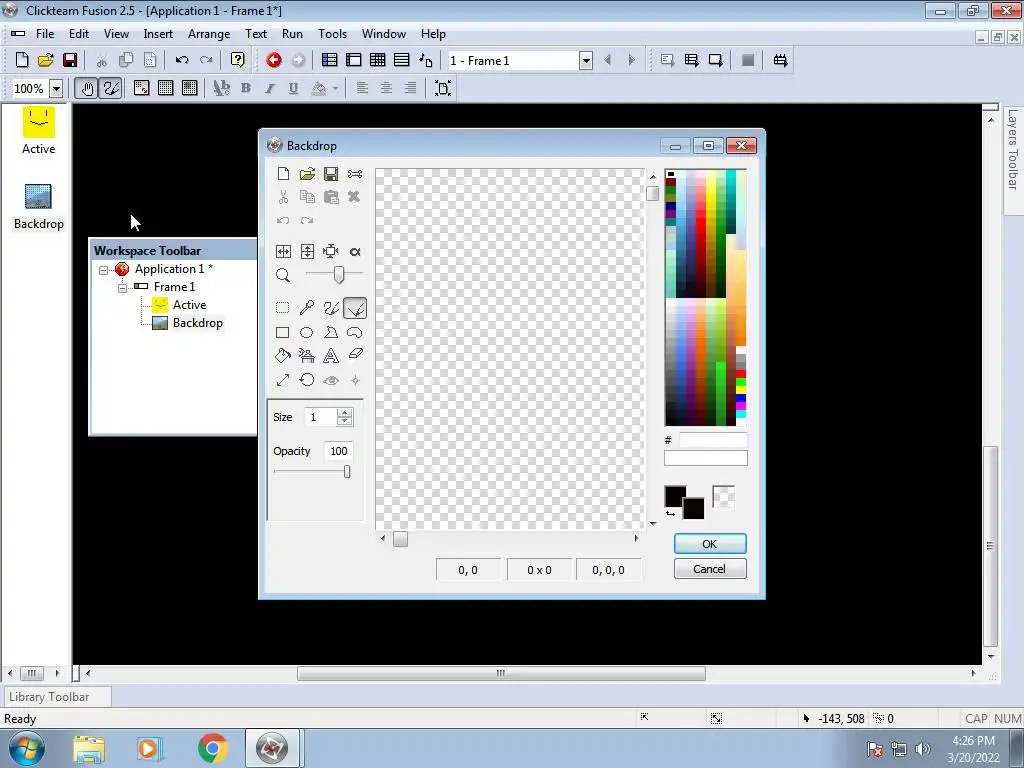Screen dimensions: 1024x768
Task: Select the Brush tool in Backdrop editor
Action: pos(331,308)
